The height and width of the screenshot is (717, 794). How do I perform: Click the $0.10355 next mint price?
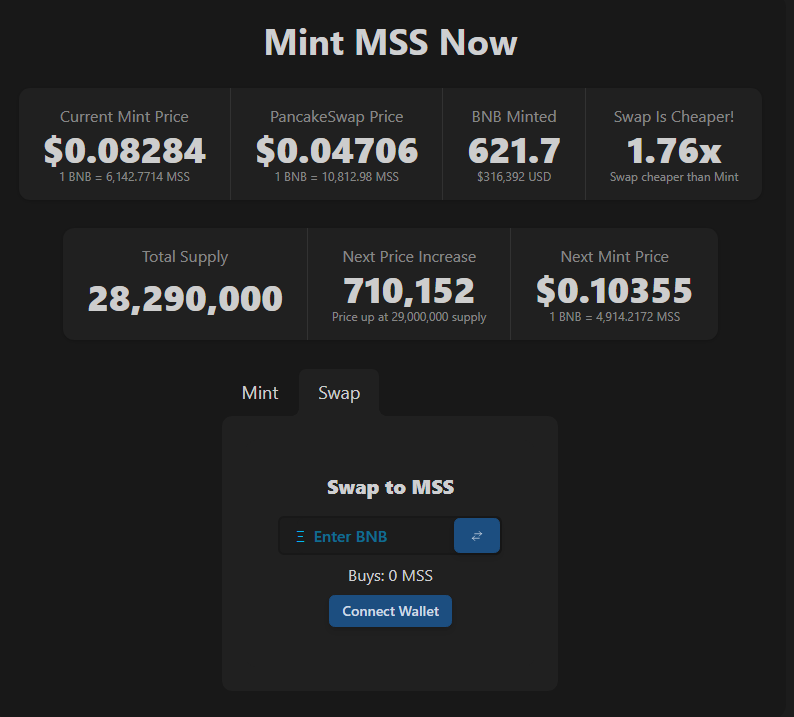(x=614, y=291)
